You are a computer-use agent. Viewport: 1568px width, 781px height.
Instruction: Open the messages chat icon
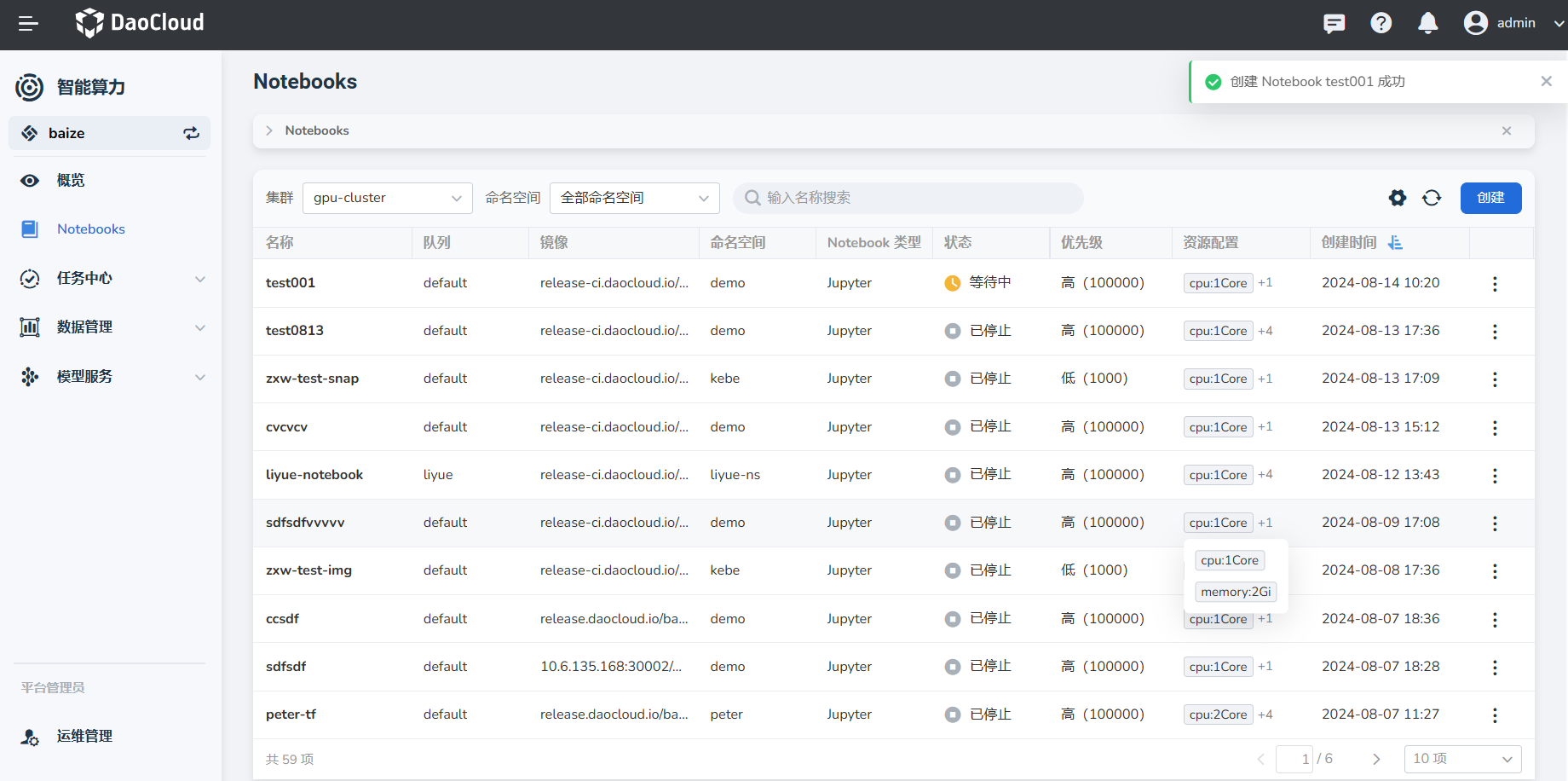click(x=1334, y=24)
